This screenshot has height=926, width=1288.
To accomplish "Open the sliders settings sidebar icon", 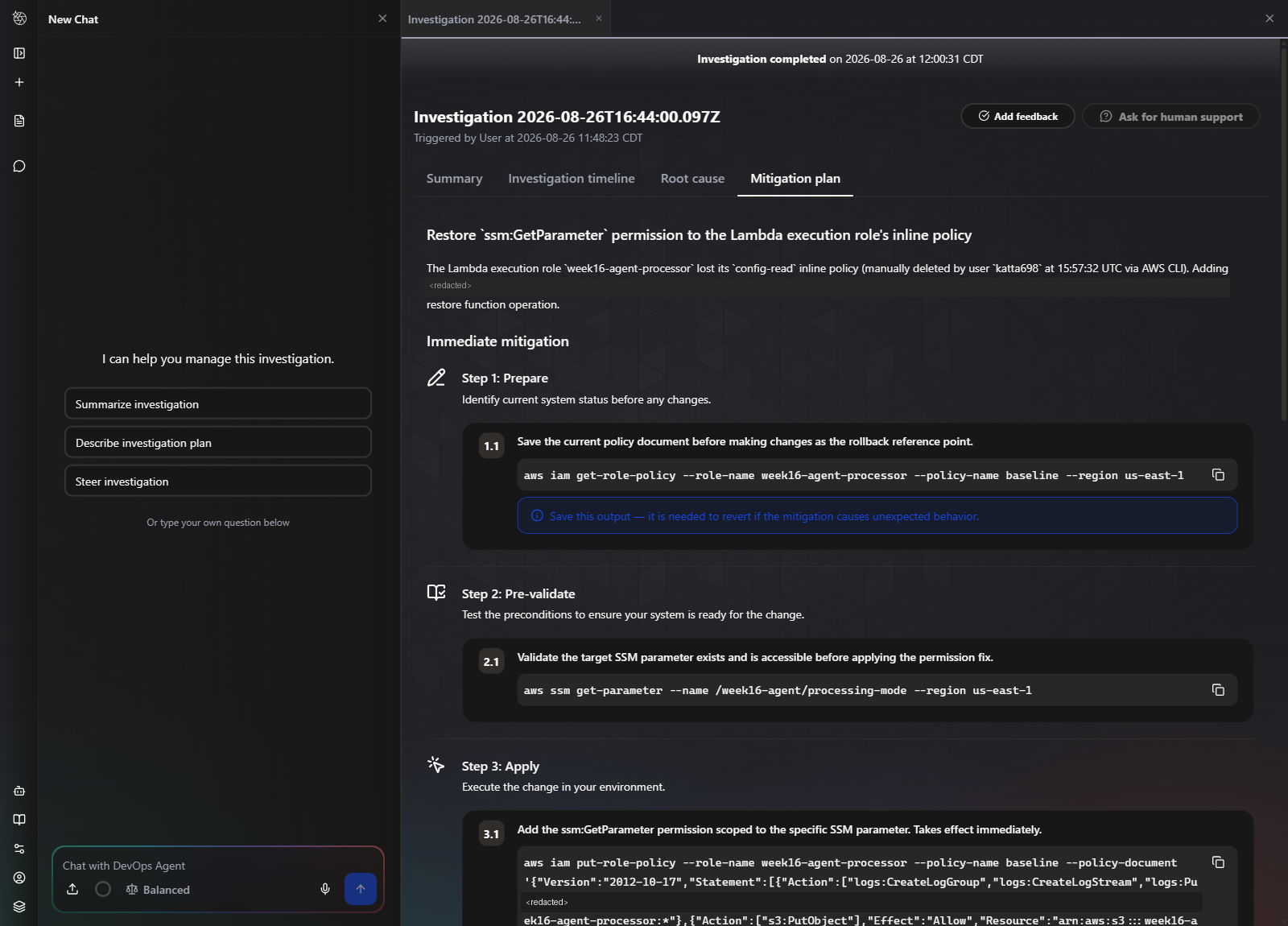I will (x=19, y=849).
